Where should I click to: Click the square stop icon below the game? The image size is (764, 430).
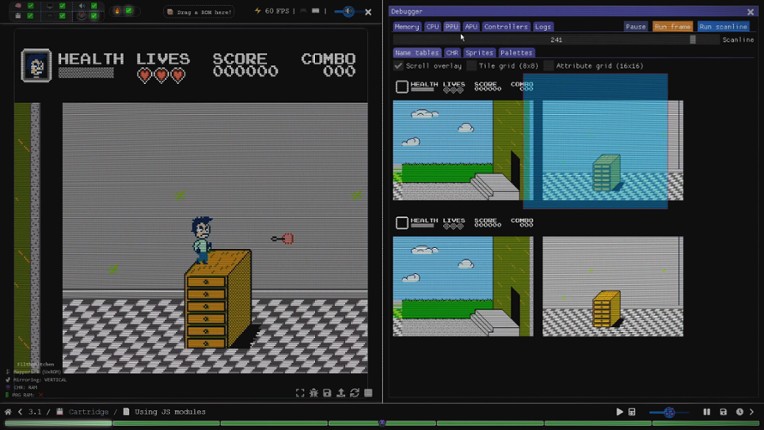(x=368, y=393)
